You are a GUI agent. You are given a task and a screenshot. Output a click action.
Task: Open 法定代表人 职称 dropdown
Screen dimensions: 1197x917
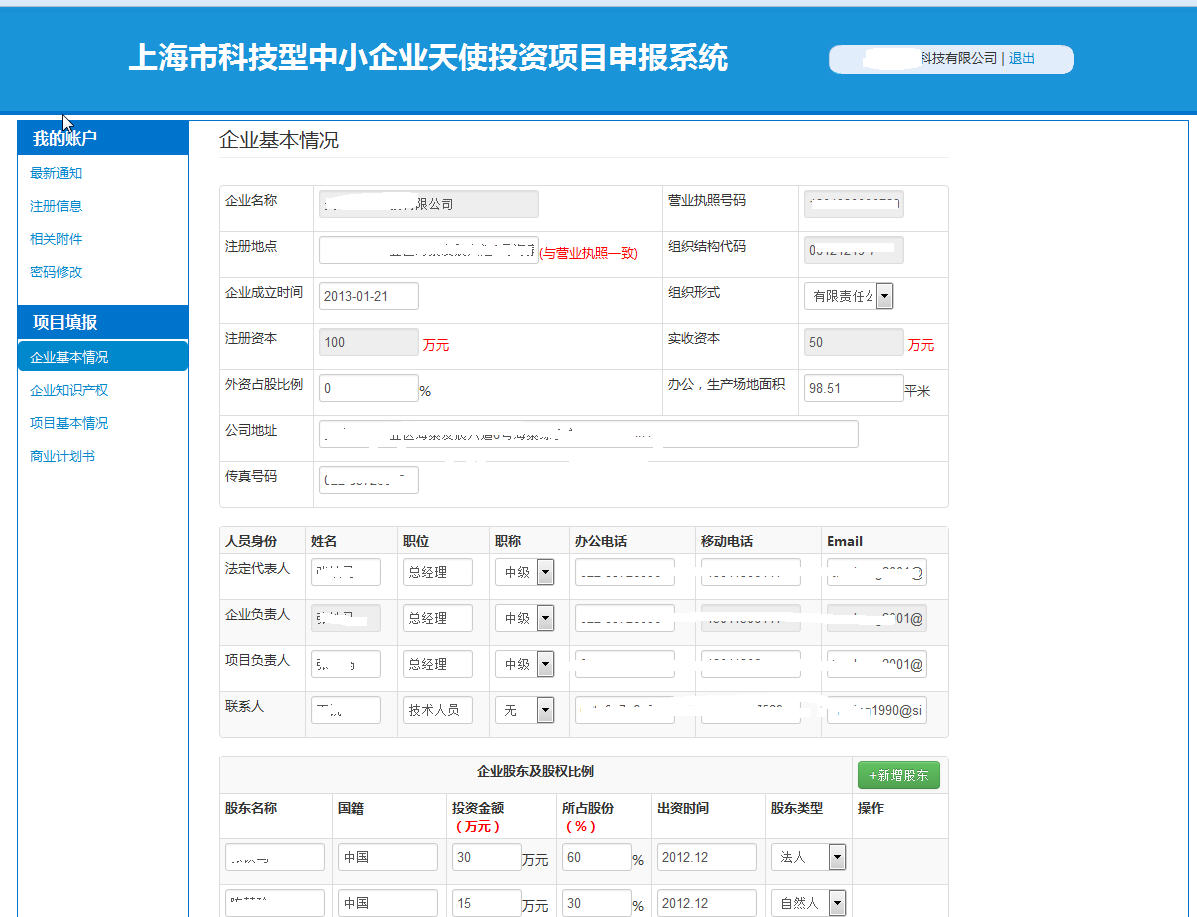point(545,572)
